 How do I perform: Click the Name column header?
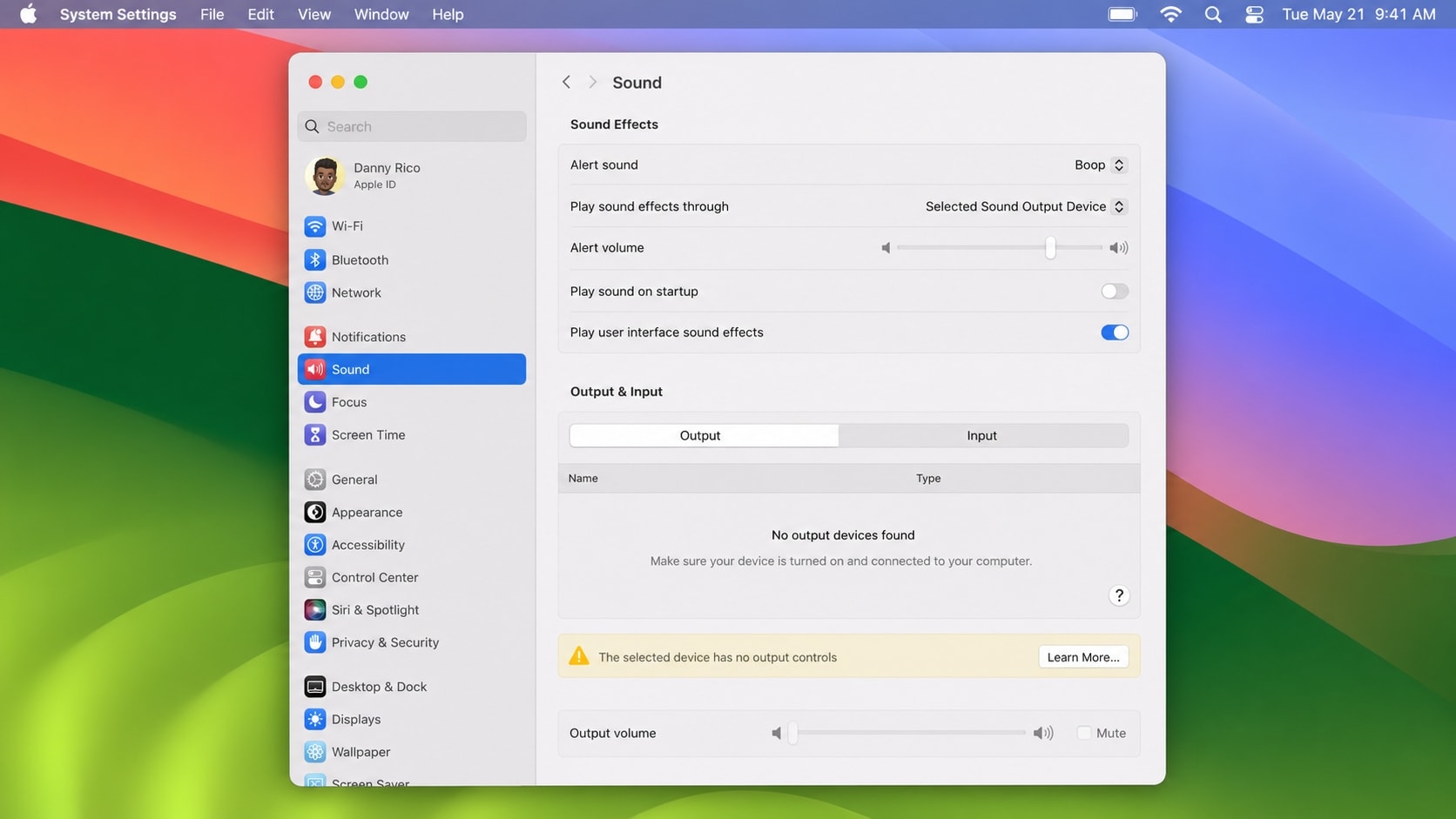coord(583,479)
